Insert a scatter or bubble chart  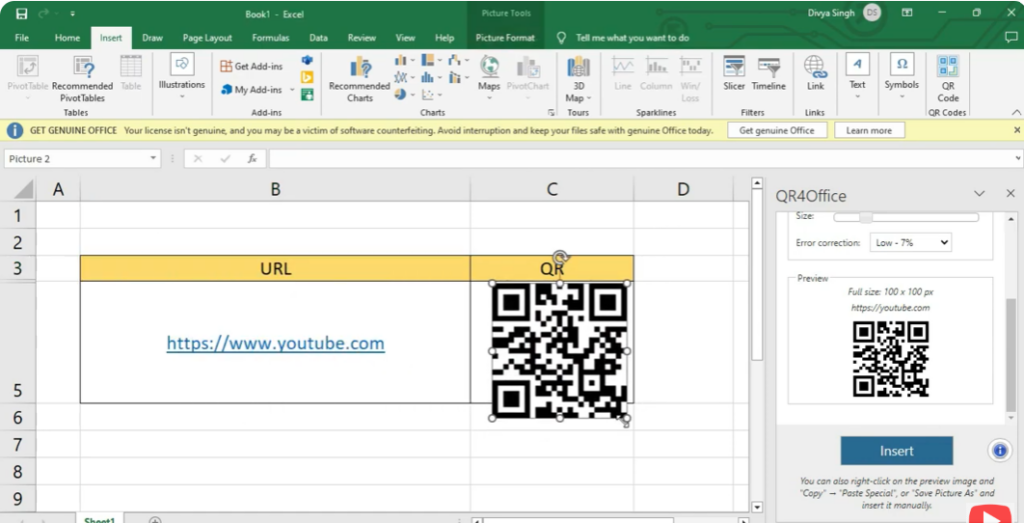(431, 95)
